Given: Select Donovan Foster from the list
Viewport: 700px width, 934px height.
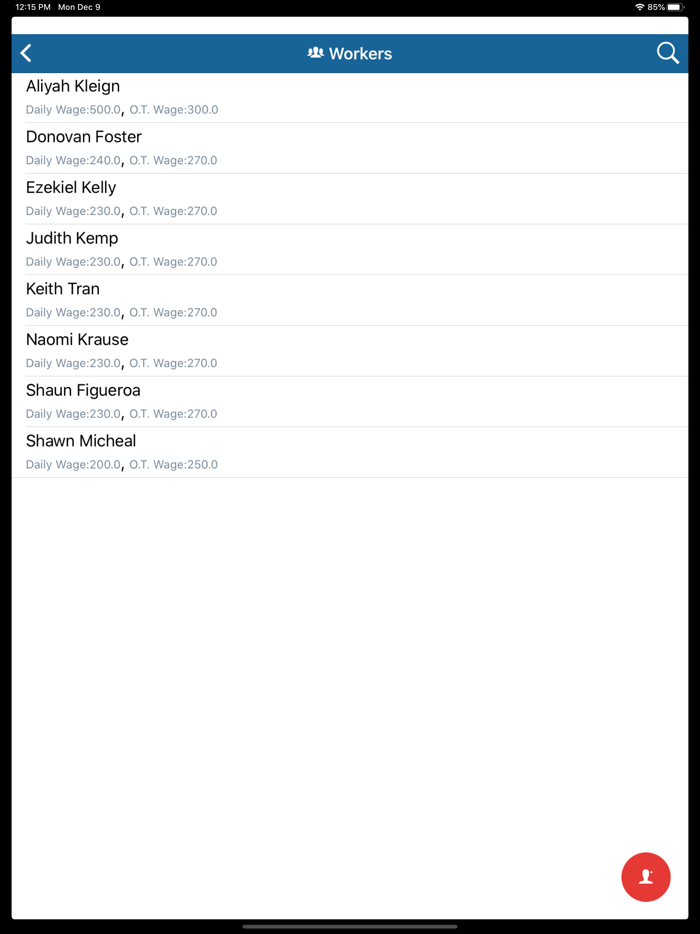Looking at the screenshot, I should (x=350, y=148).
